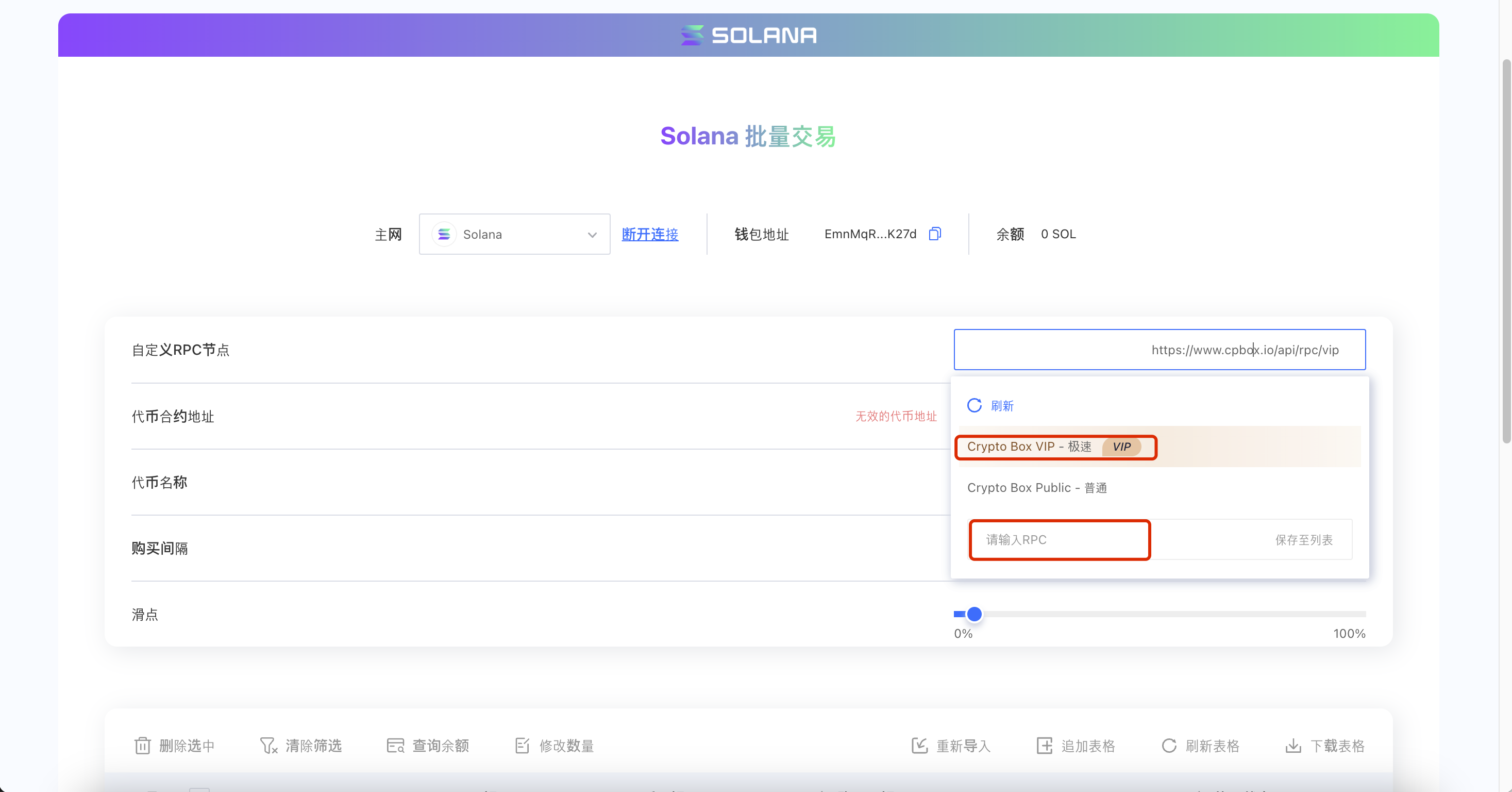
Task: Click the trash icon for 删除选中
Action: (x=143, y=745)
